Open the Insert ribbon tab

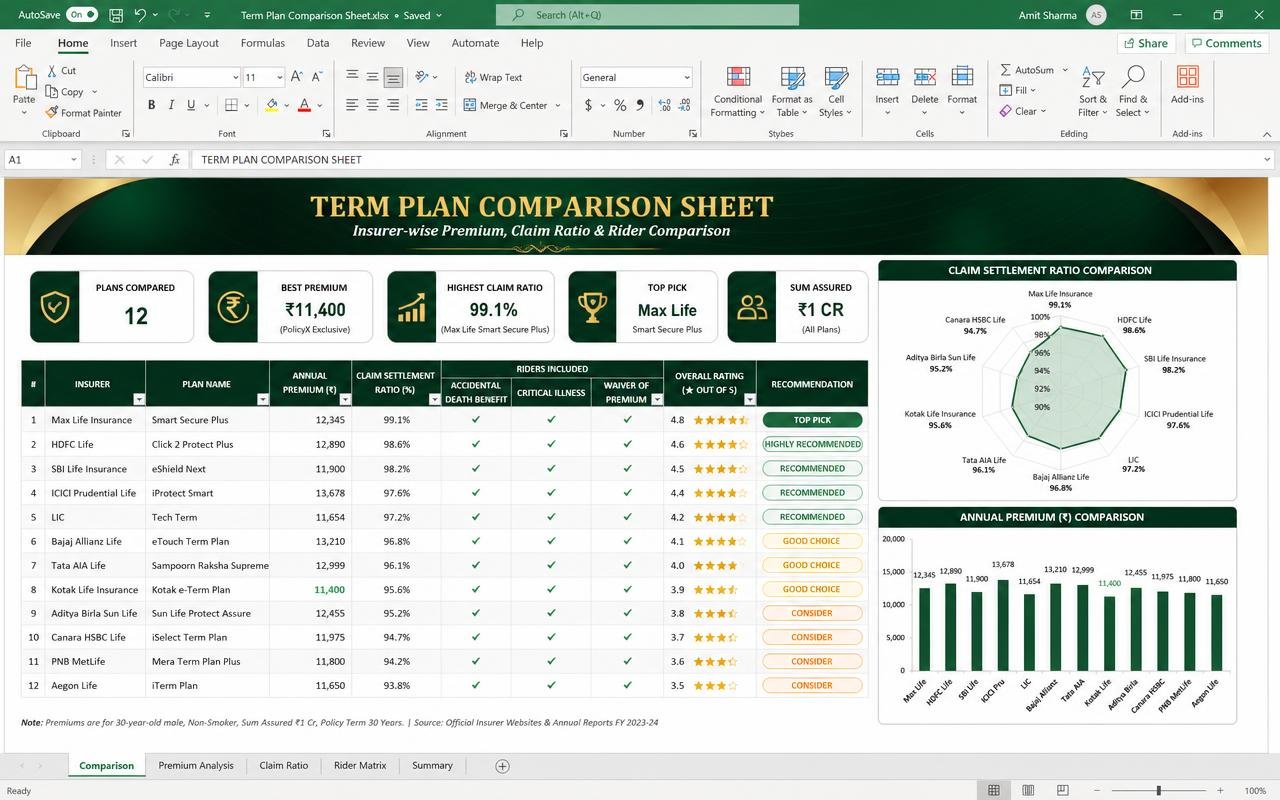123,43
